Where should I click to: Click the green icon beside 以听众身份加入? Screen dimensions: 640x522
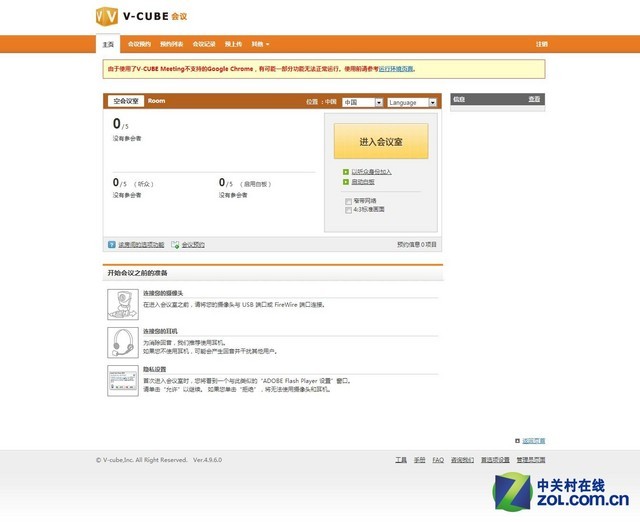(346, 171)
